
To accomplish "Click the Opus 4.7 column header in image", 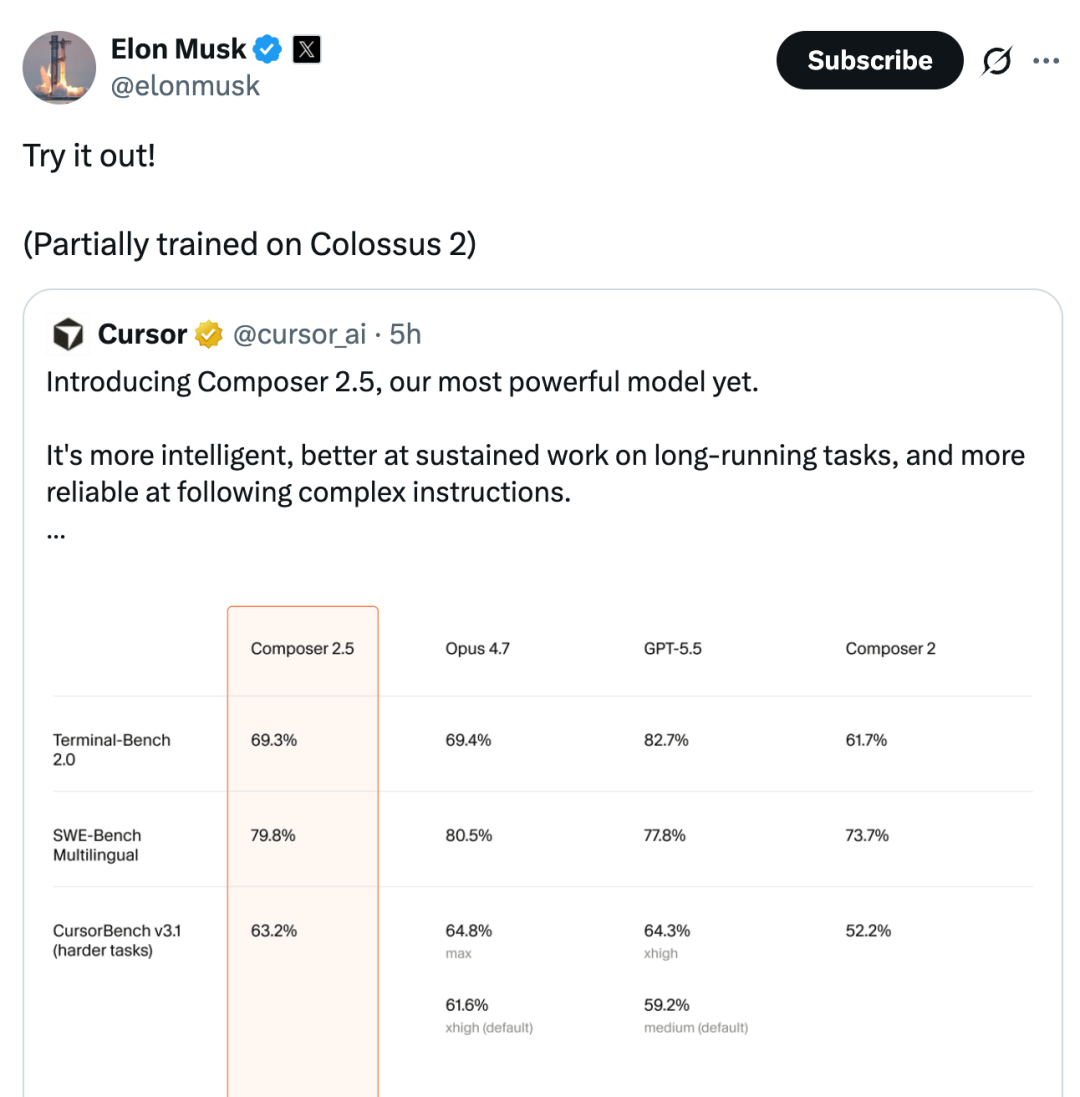I will click(477, 649).
